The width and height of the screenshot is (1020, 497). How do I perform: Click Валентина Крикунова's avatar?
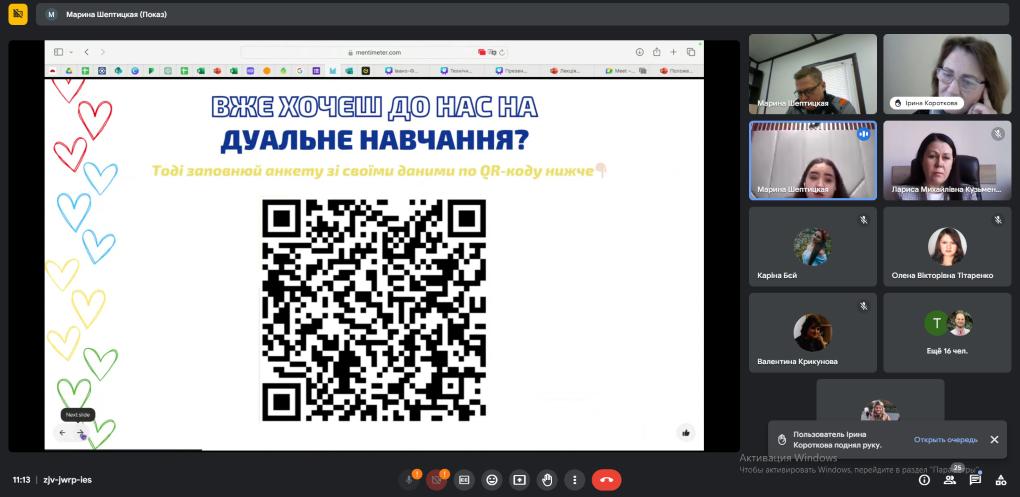(x=812, y=332)
